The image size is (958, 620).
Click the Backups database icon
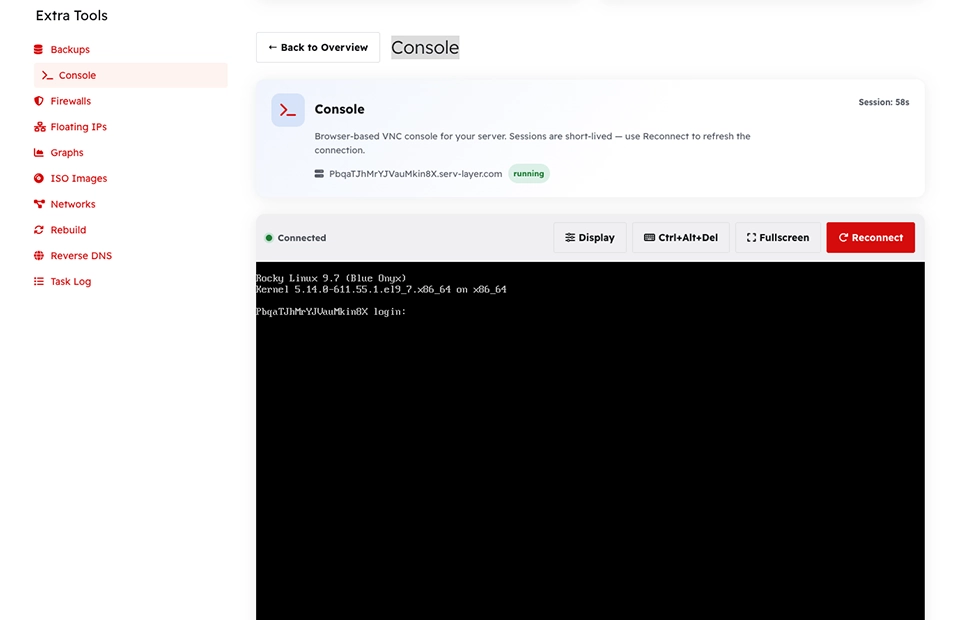[38, 49]
